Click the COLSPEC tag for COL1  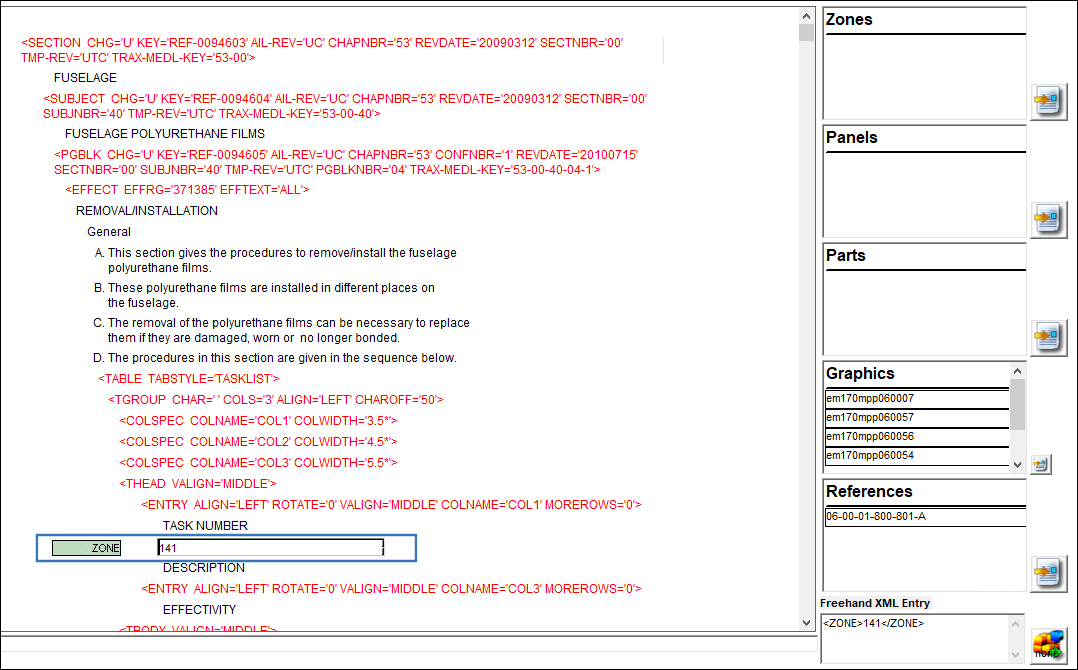(x=258, y=421)
